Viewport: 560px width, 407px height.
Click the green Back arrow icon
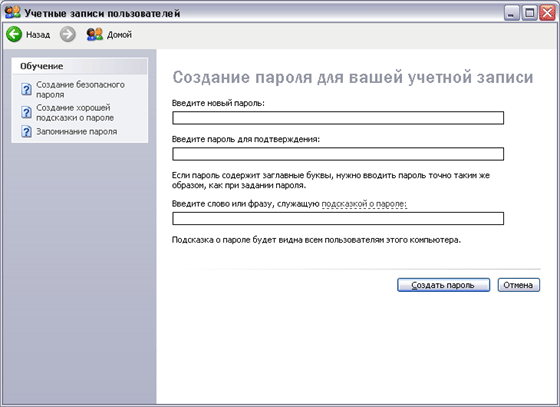coord(14,34)
